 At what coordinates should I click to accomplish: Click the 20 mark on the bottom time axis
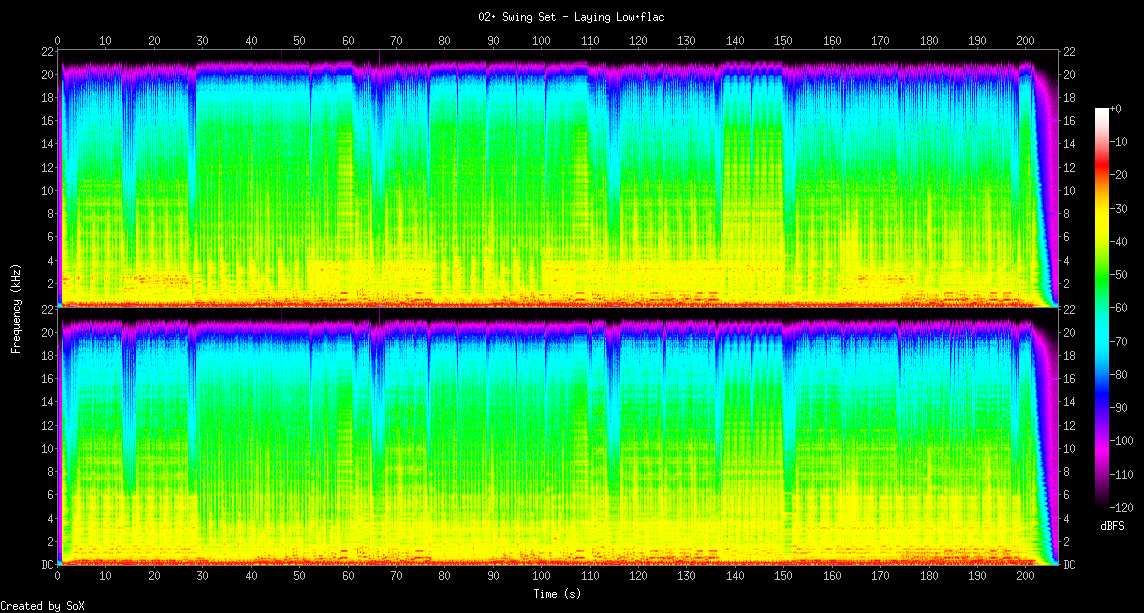[154, 577]
